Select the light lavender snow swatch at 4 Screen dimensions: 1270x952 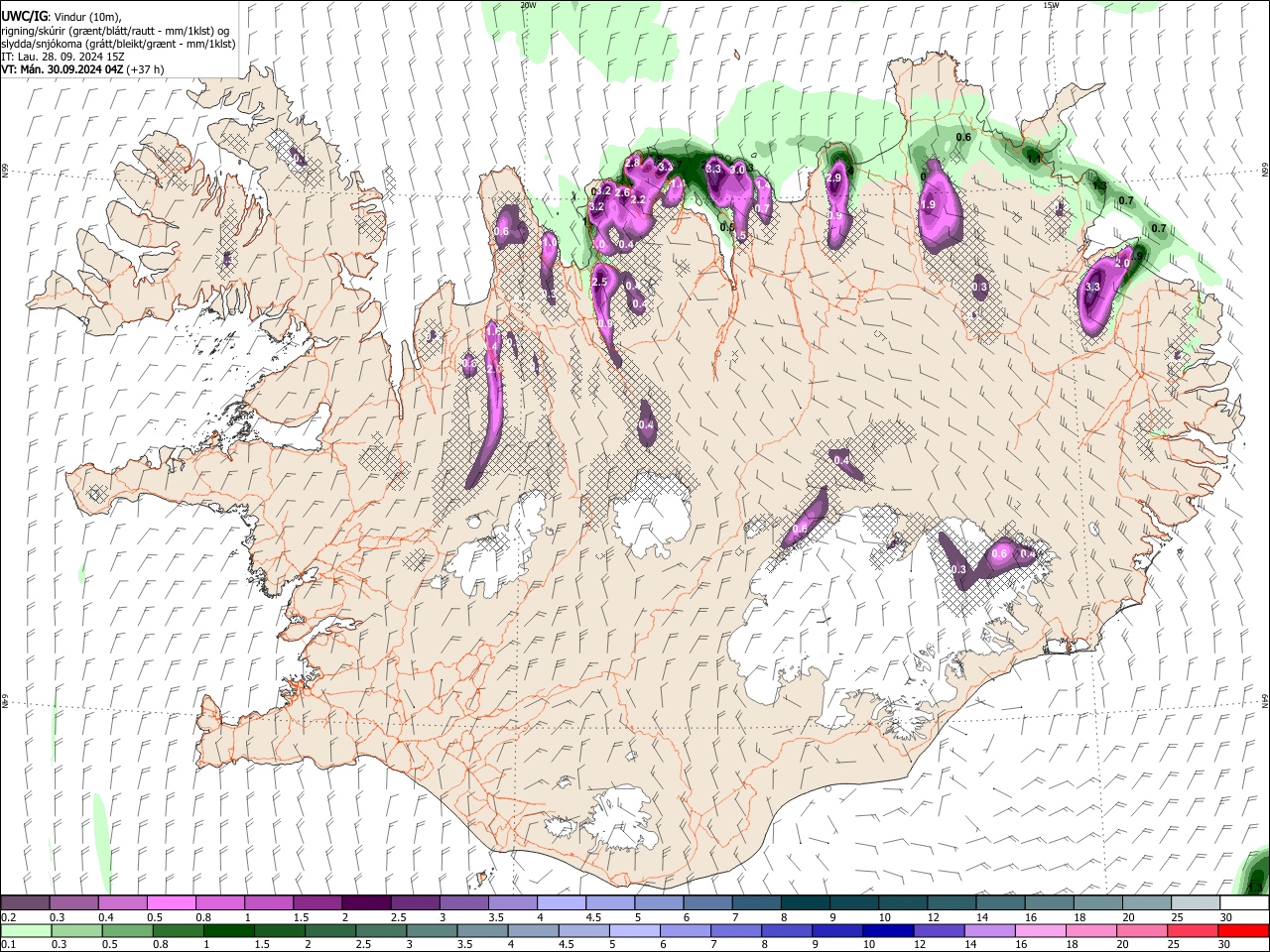pyautogui.click(x=561, y=902)
